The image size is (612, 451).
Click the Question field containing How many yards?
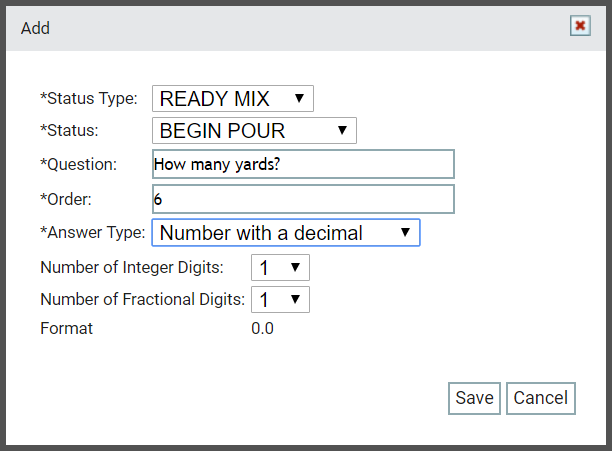click(303, 164)
